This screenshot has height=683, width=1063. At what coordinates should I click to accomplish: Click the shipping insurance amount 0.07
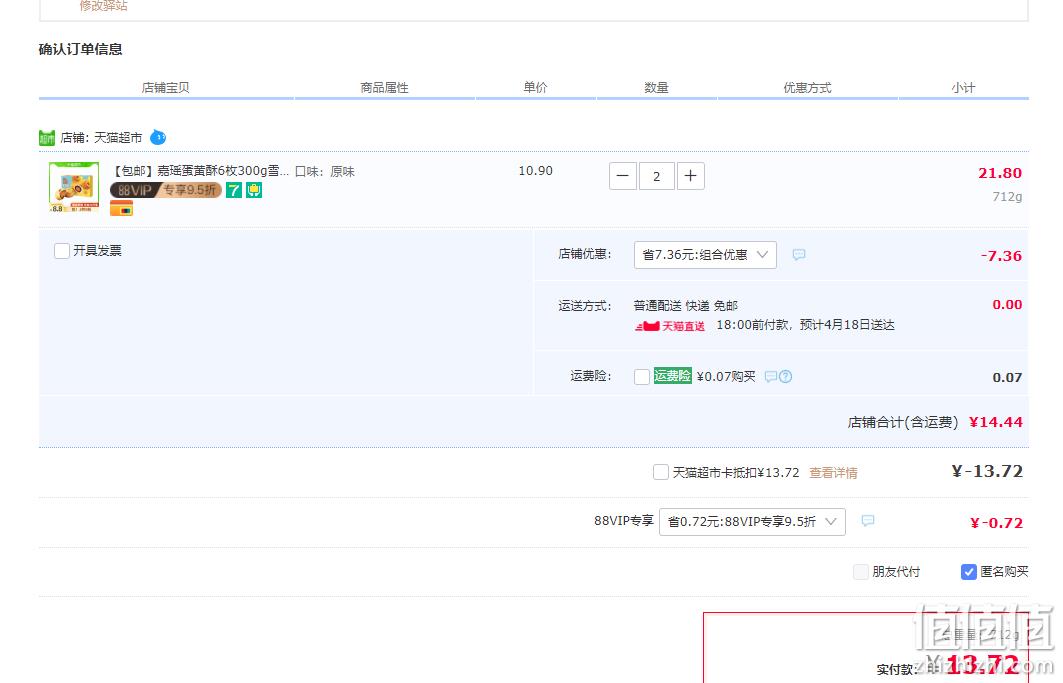point(1007,377)
